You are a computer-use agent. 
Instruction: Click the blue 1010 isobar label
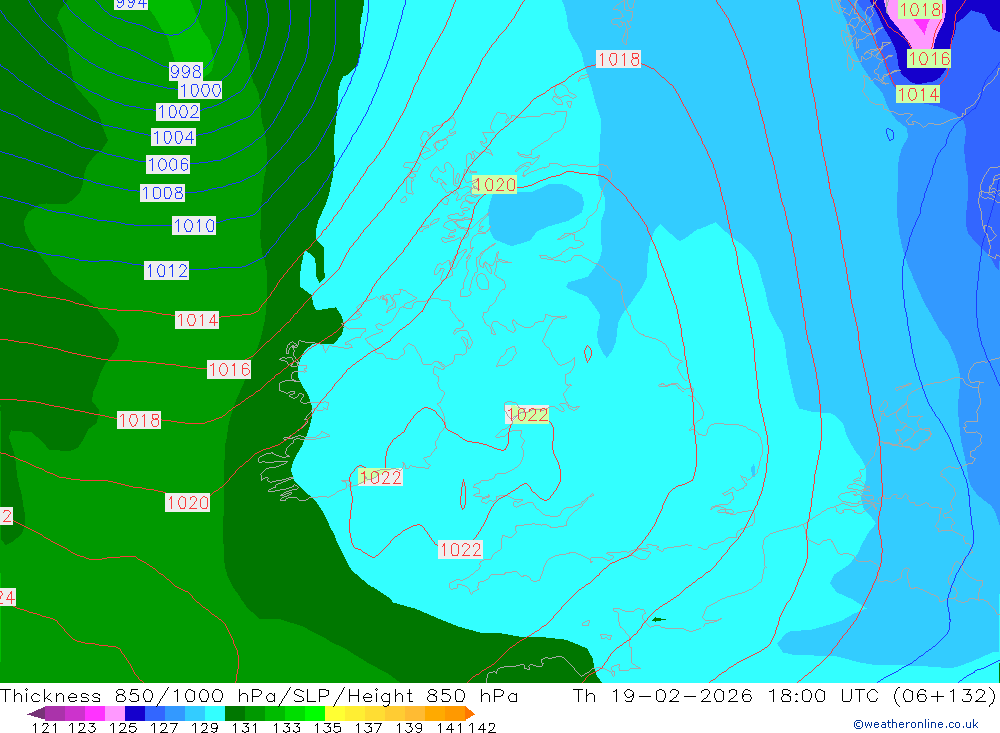[x=194, y=225]
